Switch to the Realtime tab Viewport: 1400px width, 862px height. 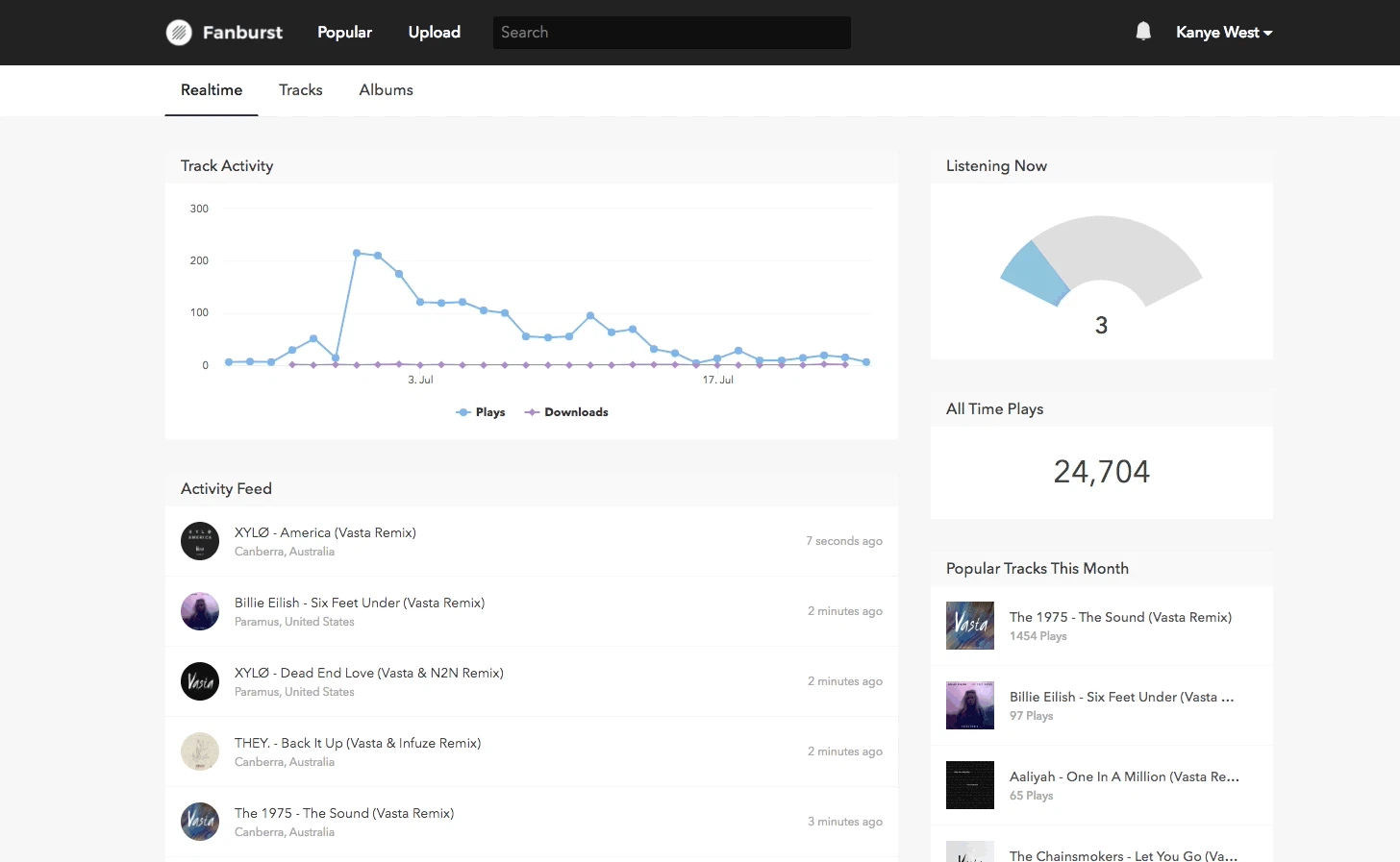[212, 90]
